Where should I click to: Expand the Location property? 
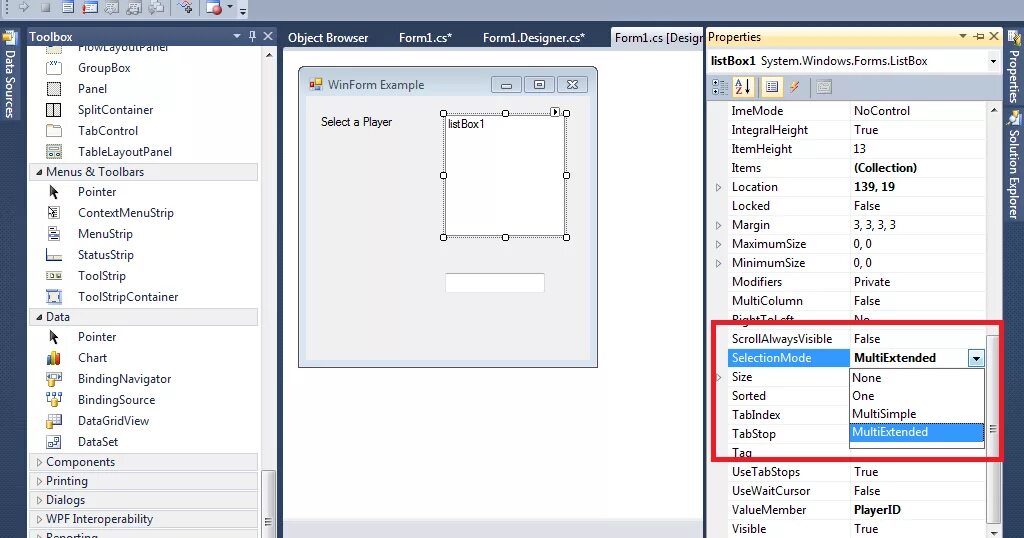coord(718,187)
